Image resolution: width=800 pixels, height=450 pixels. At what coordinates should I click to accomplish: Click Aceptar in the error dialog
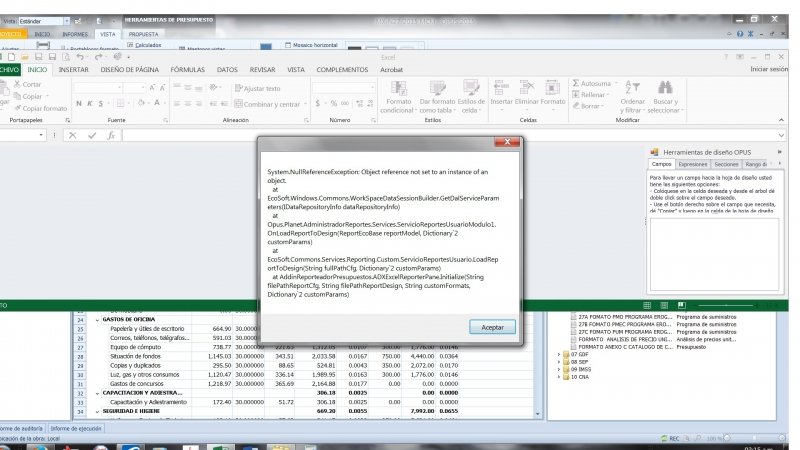coord(492,326)
